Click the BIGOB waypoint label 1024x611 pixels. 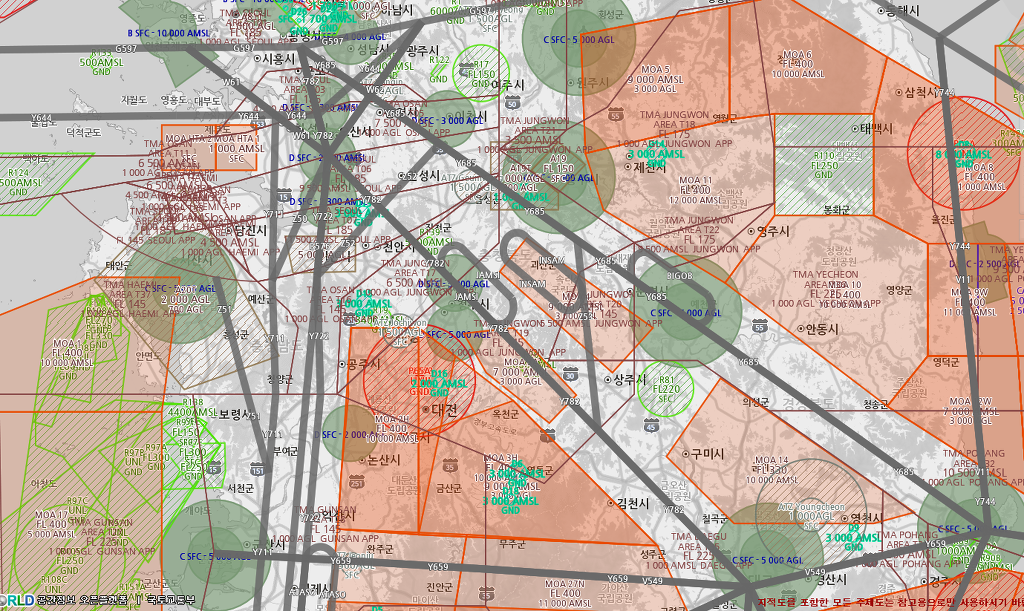coord(679,276)
